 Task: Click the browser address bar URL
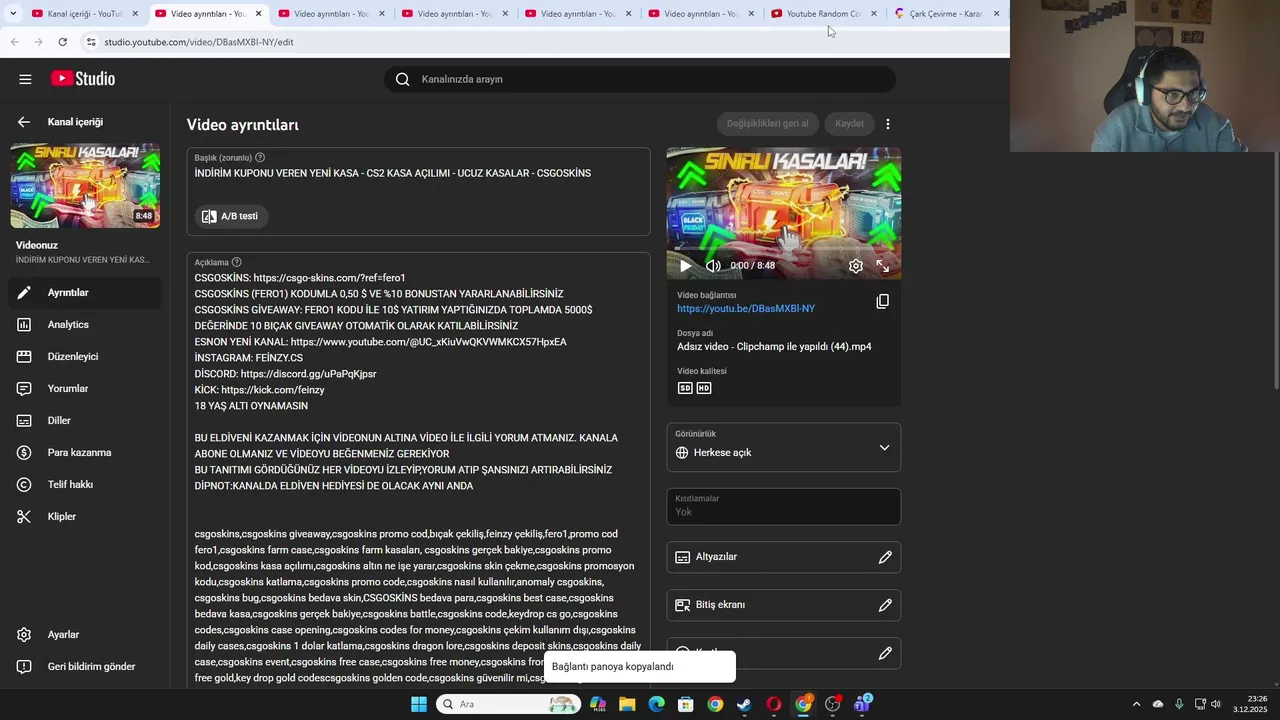[199, 42]
